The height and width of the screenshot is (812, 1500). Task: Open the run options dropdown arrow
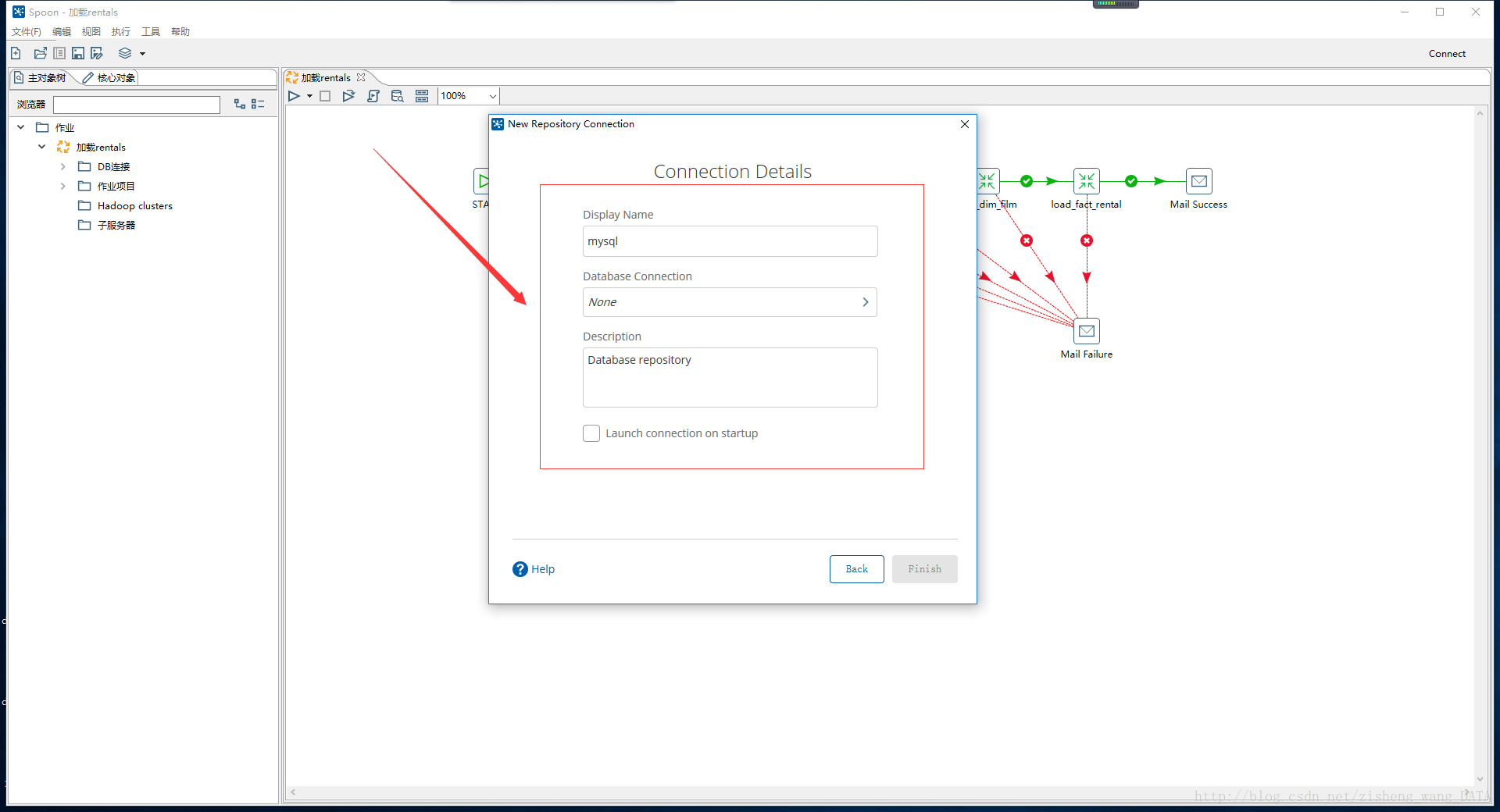[309, 96]
